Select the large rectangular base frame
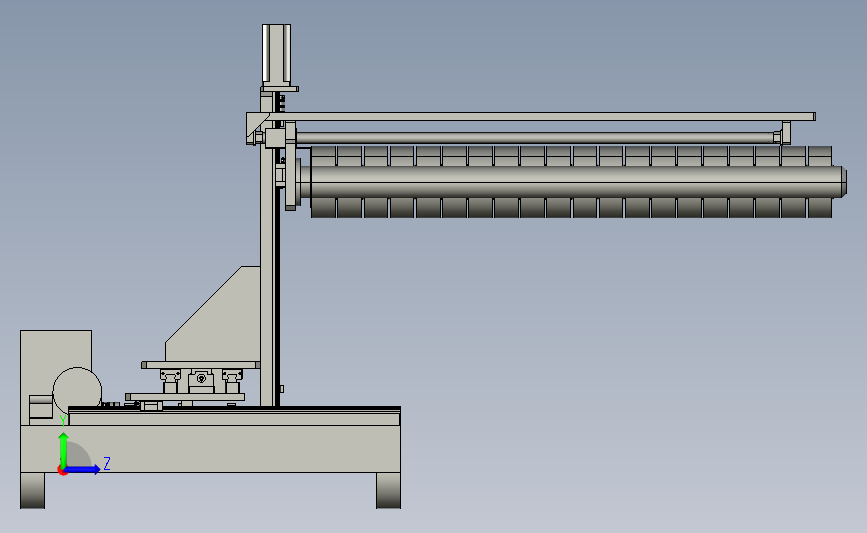Image resolution: width=867 pixels, height=533 pixels. [x=210, y=448]
